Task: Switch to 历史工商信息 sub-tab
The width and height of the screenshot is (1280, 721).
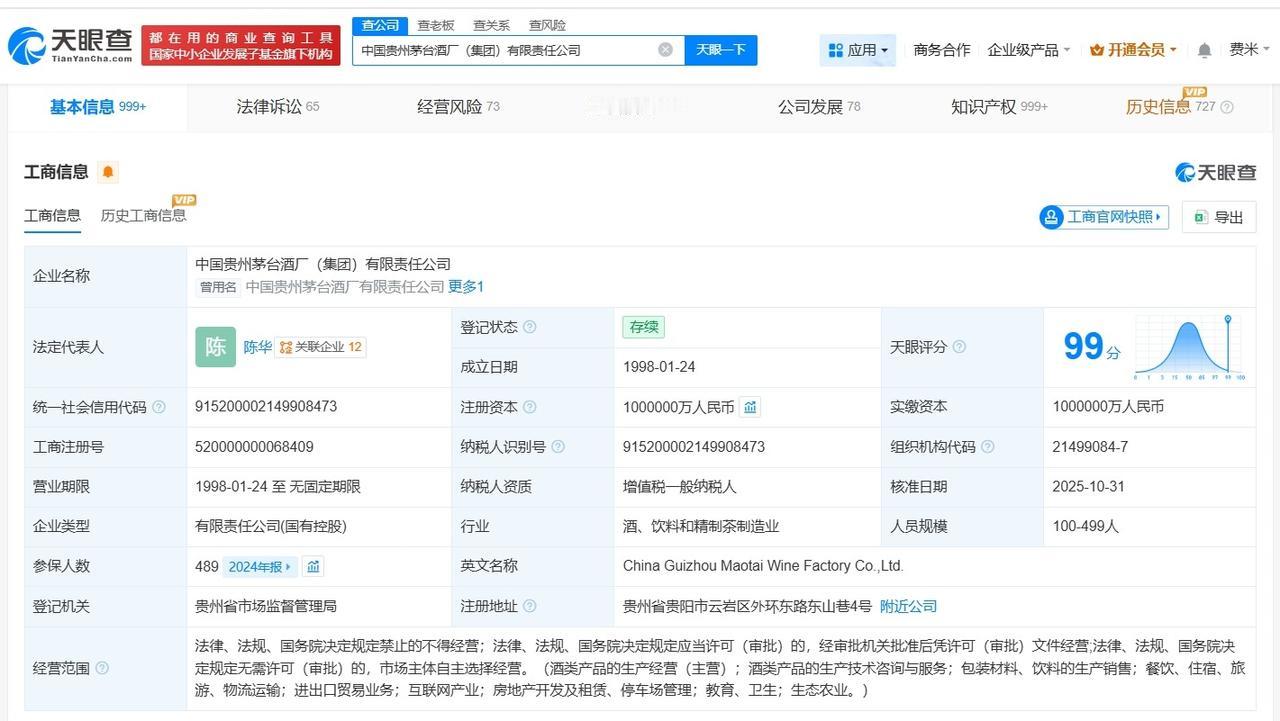Action: 143,216
